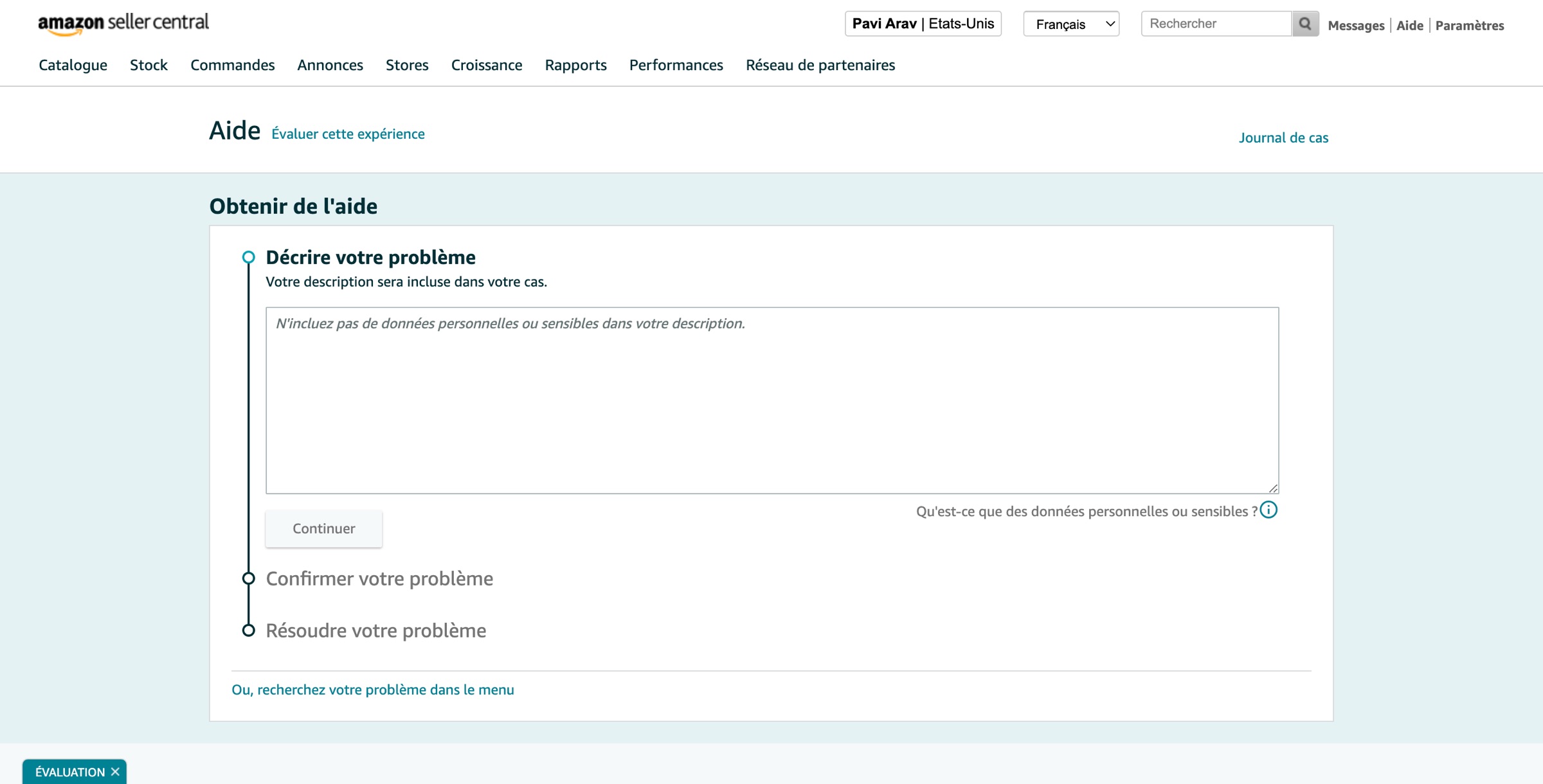Click the Amazon Seller Central logo

[123, 24]
